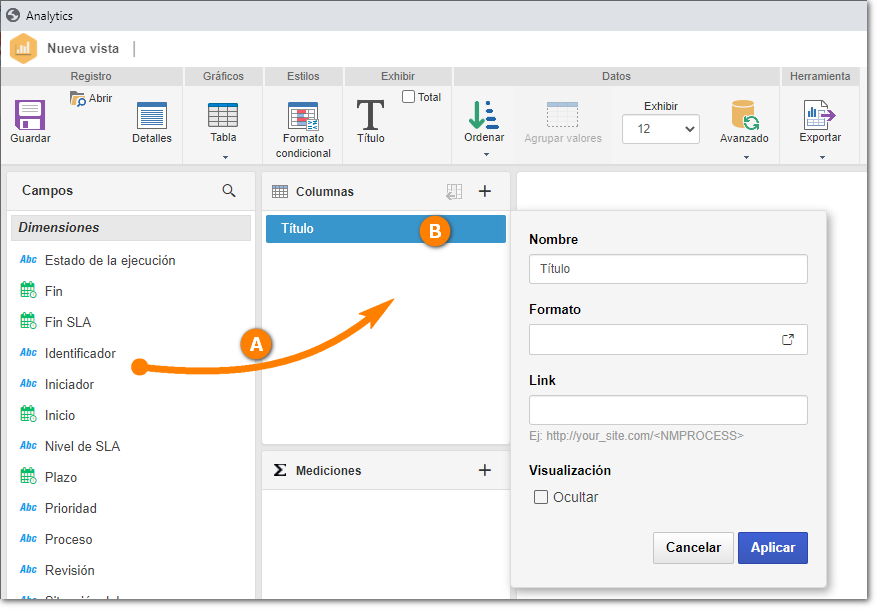Click the Nombre input field

pos(668,269)
